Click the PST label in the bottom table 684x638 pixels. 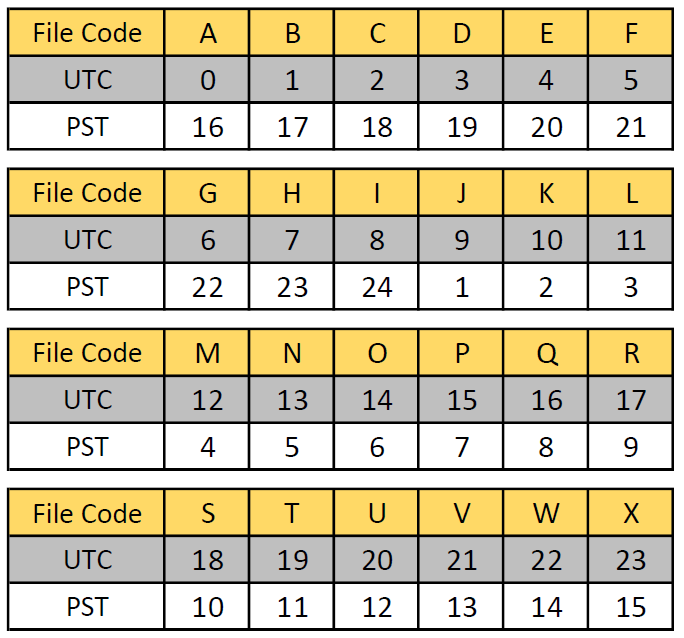tap(87, 607)
